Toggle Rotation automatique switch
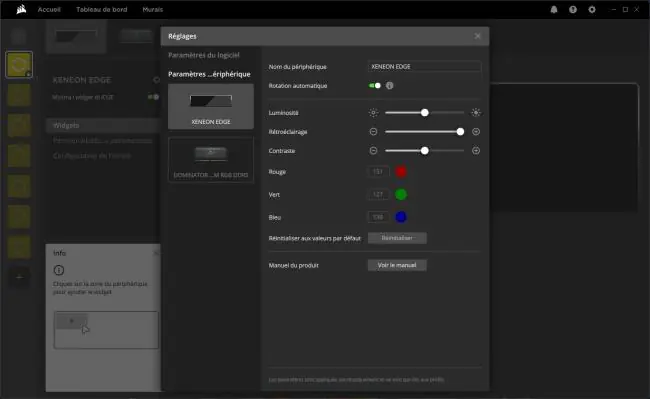The height and width of the screenshot is (399, 650). 375,85
